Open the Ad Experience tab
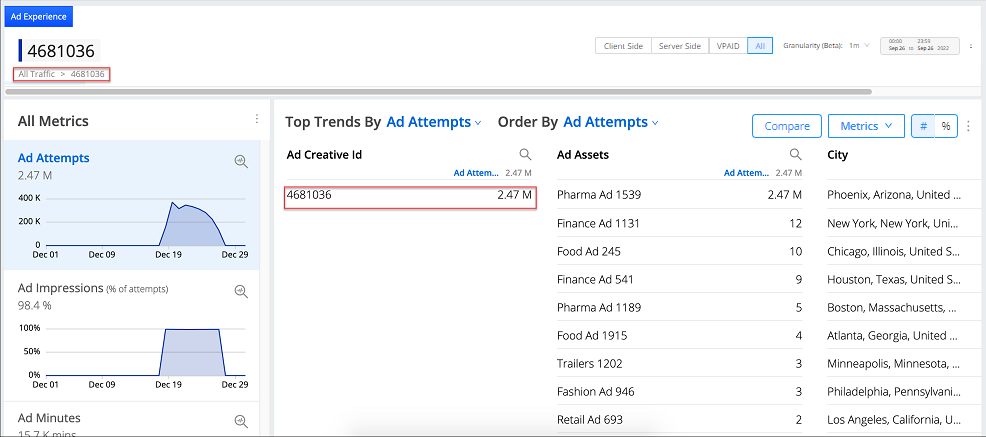 (x=40, y=16)
